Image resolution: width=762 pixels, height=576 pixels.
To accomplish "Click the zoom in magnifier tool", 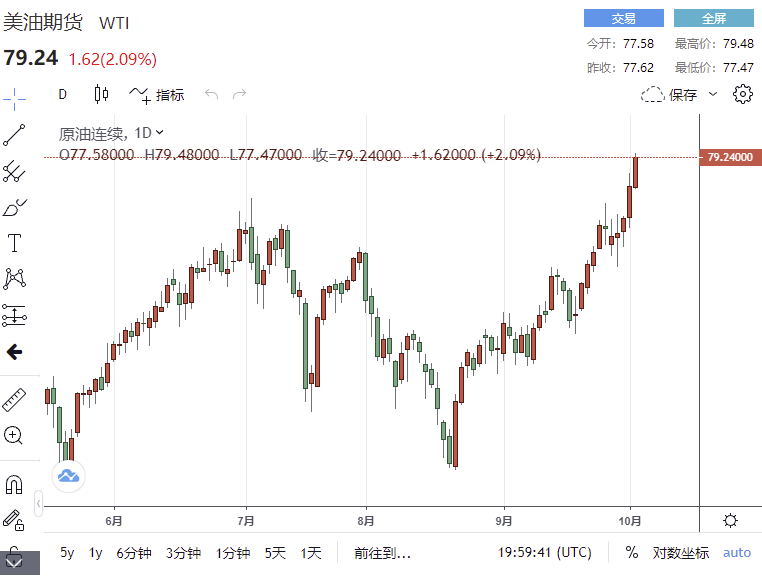I will (14, 435).
